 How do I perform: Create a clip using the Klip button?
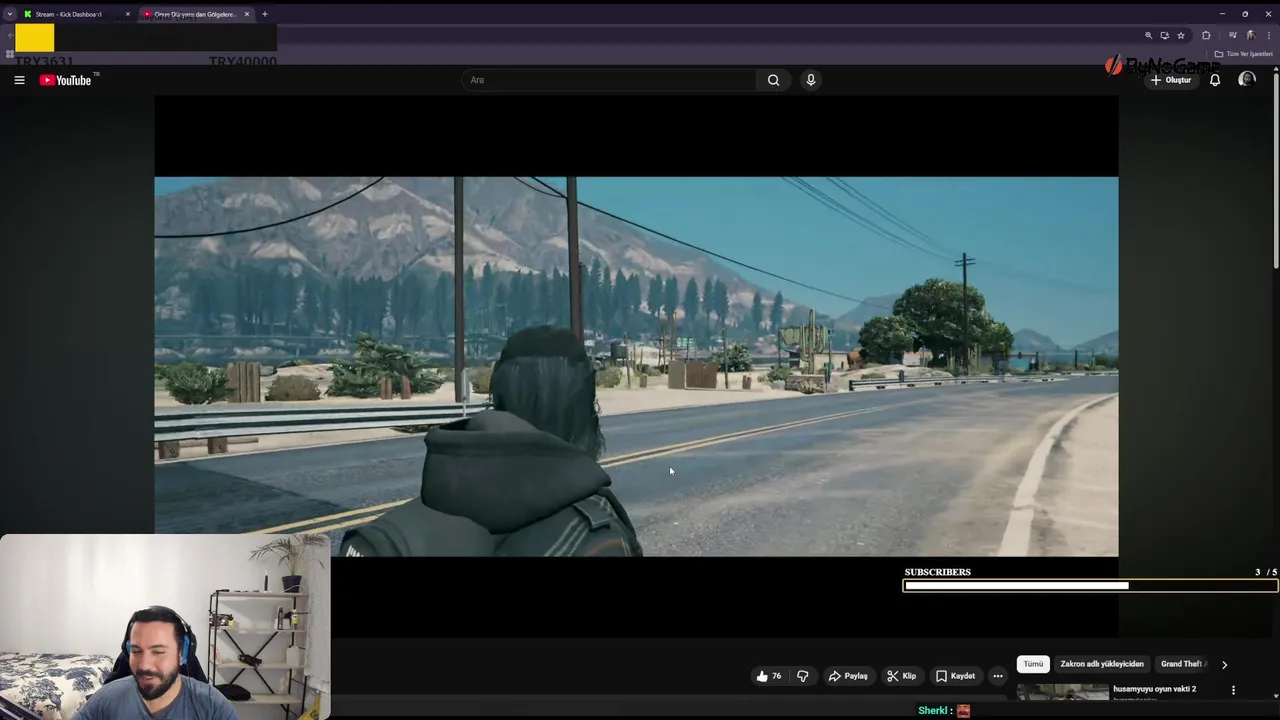point(901,676)
